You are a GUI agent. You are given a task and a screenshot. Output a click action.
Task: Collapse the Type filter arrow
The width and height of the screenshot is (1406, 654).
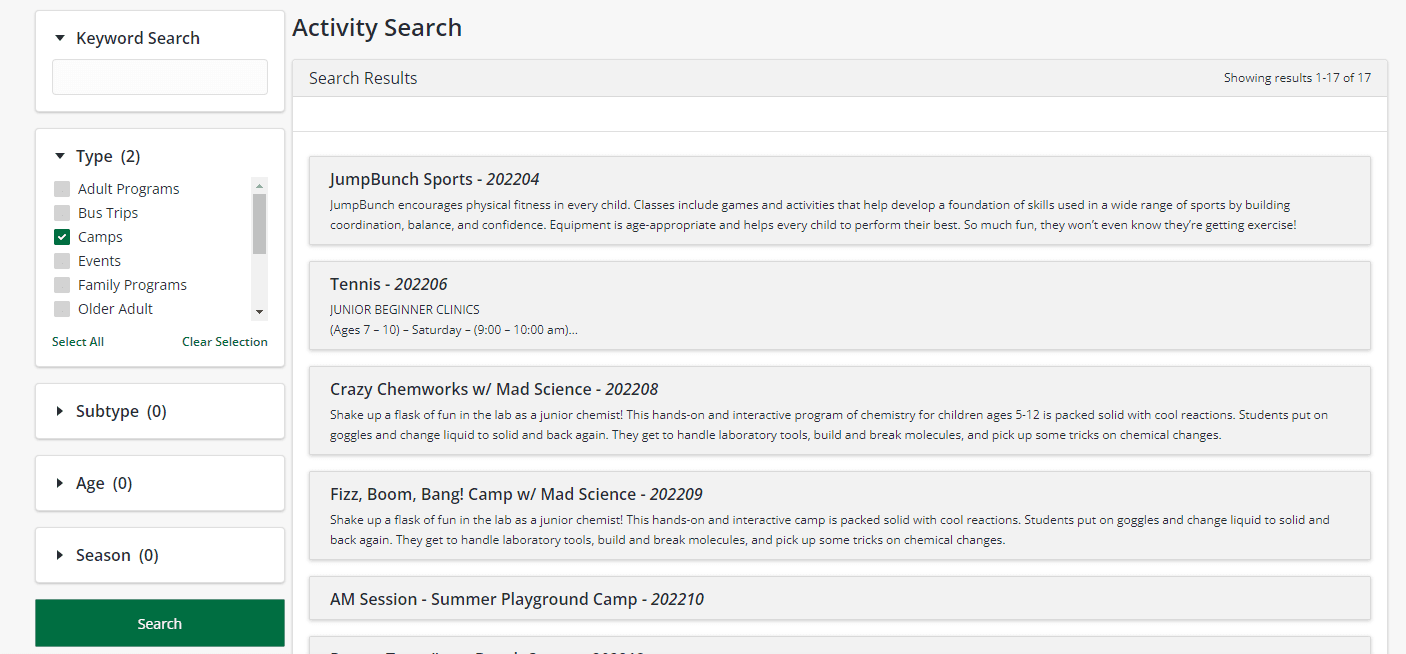pos(60,156)
